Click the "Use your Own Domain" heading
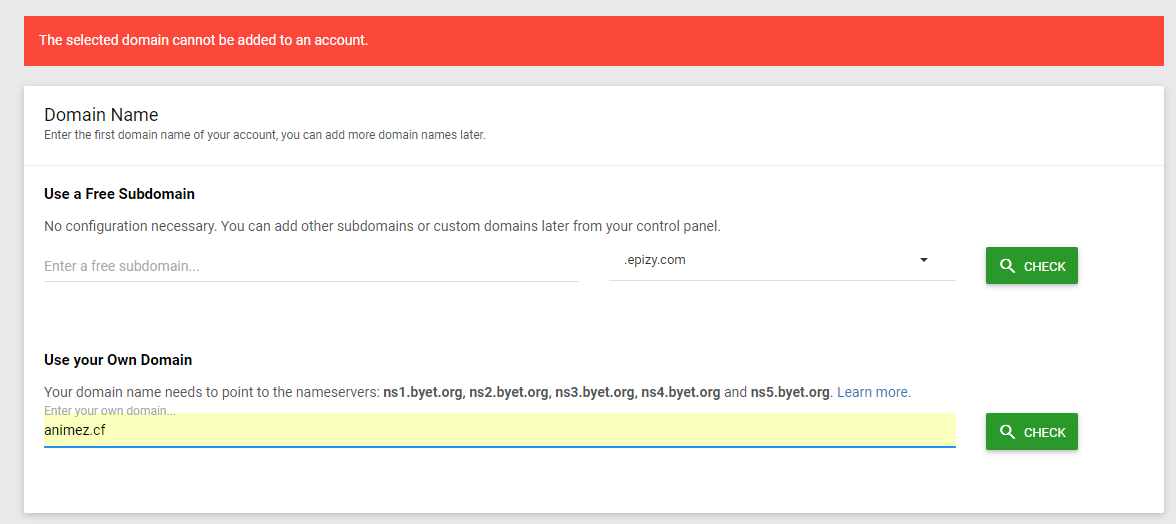This screenshot has width=1176, height=524. [118, 360]
